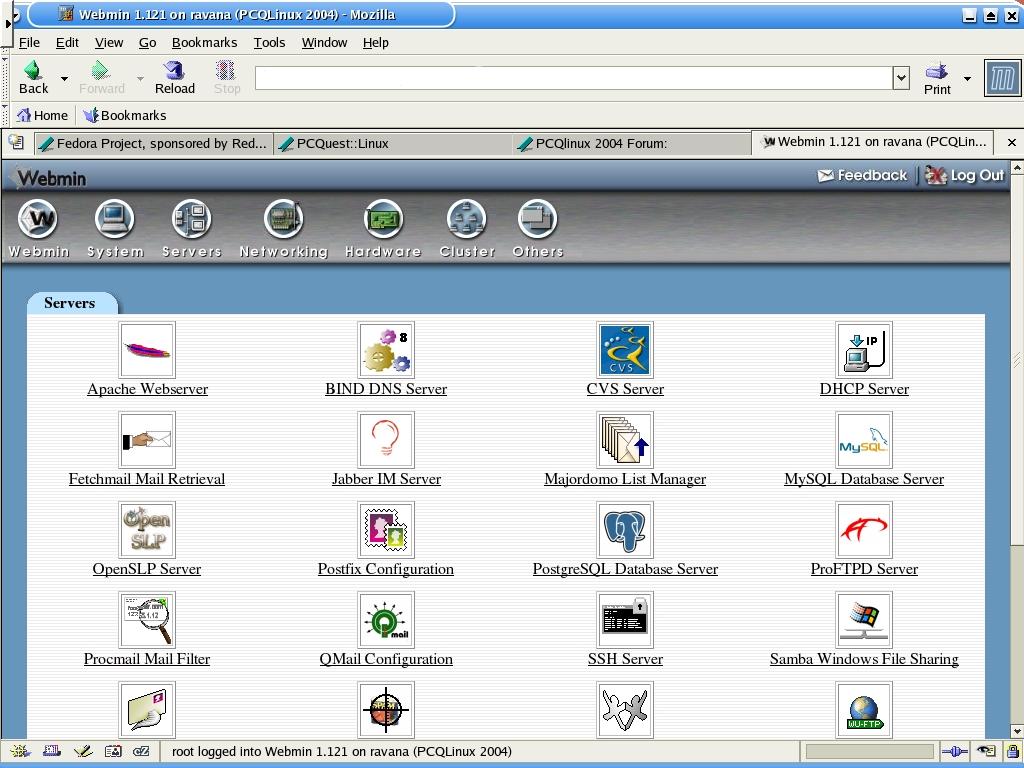
Task: Open the BIND DNS Server gears icon
Action: tap(386, 349)
